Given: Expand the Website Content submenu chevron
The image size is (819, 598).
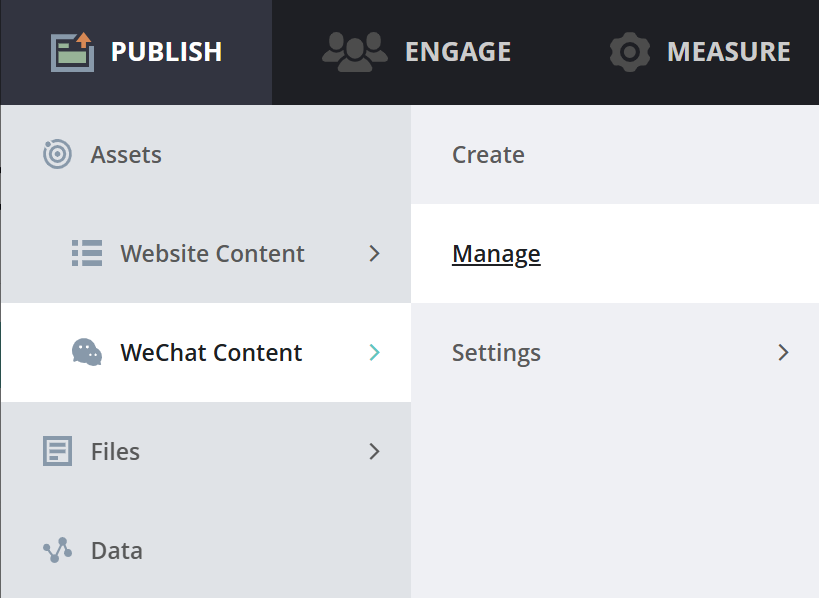Looking at the screenshot, I should (375, 253).
